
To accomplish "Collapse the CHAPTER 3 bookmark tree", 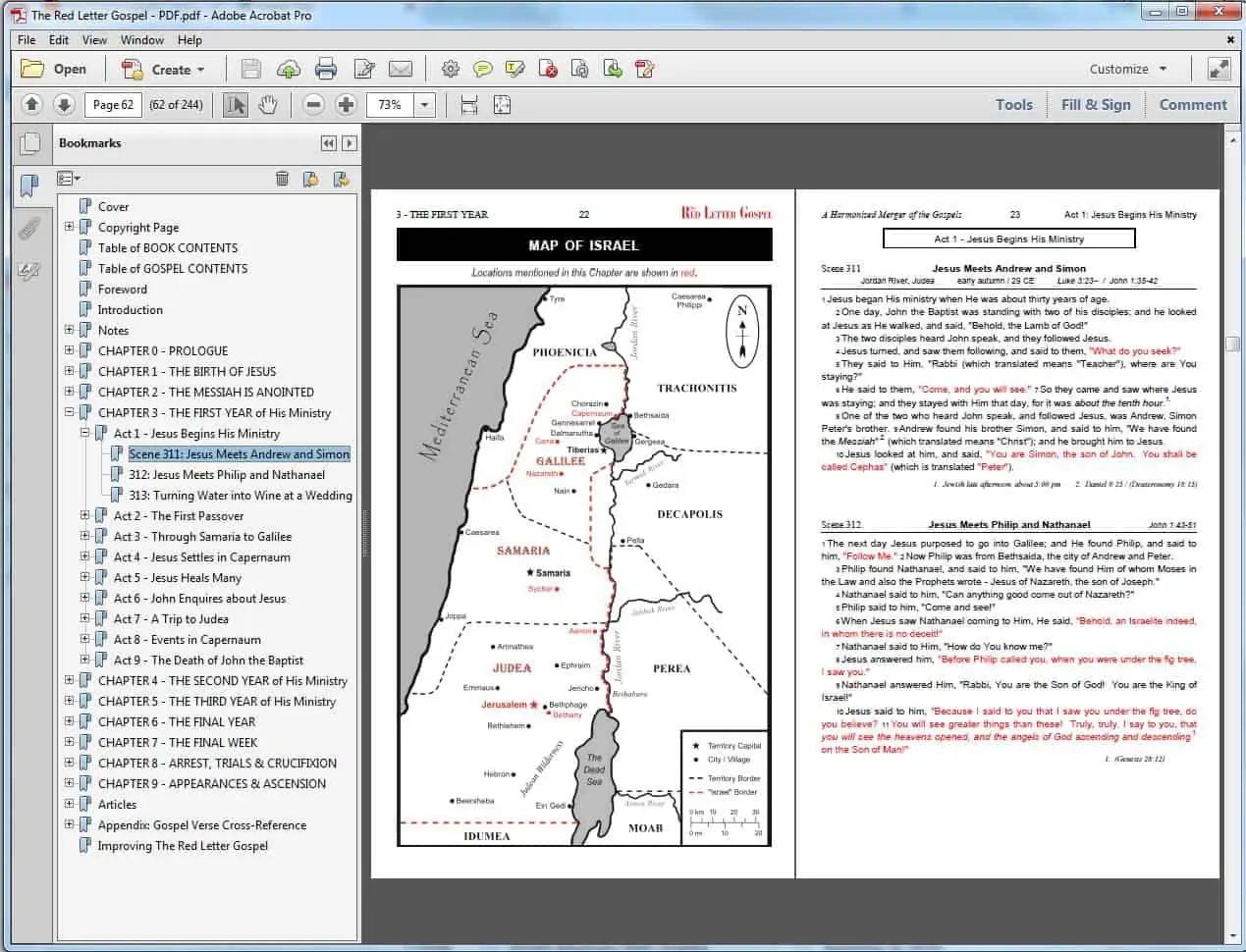I will click(70, 412).
